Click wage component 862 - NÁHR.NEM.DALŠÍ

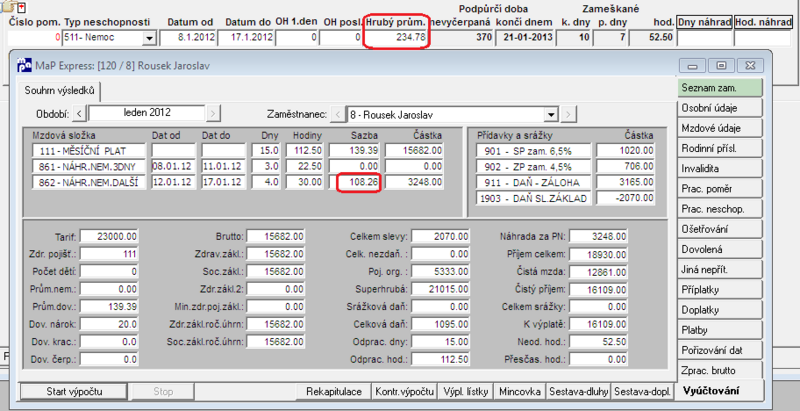point(89,182)
